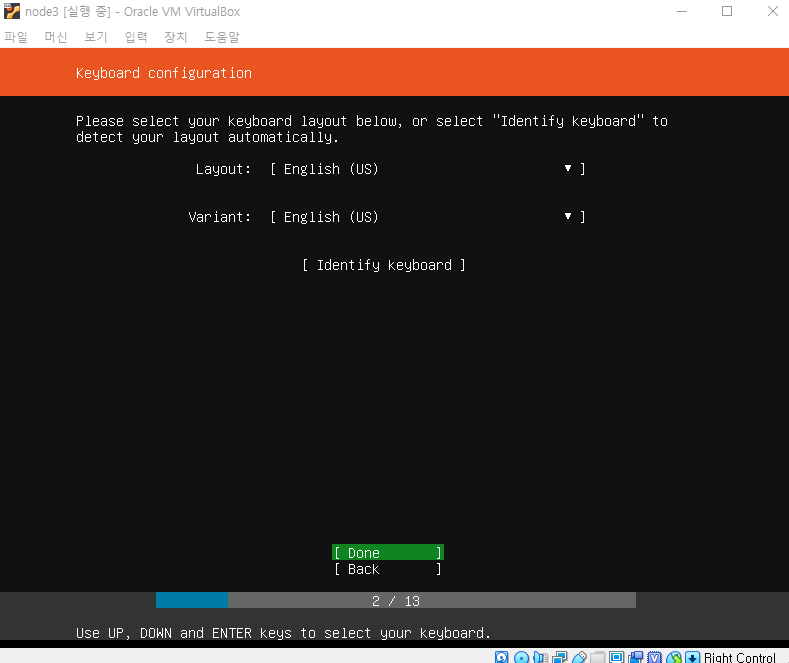789x663 pixels.
Task: Open the 장치 menu
Action: (x=176, y=37)
